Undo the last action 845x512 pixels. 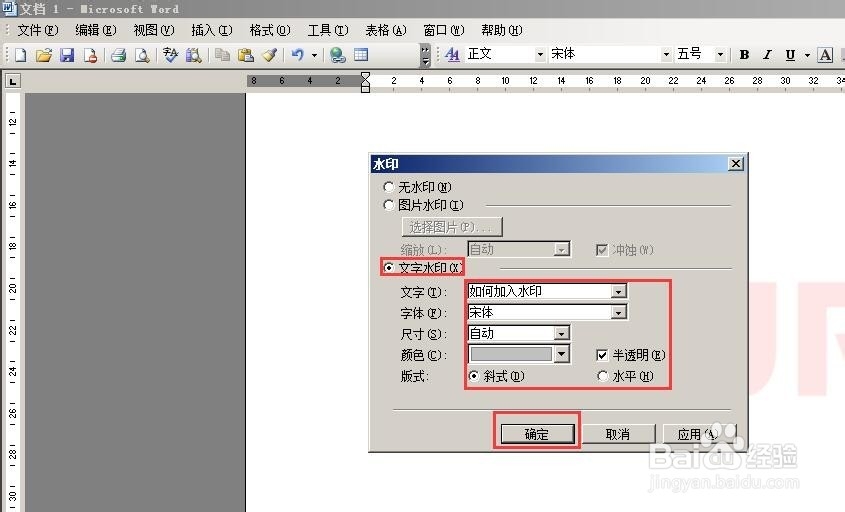coord(297,55)
